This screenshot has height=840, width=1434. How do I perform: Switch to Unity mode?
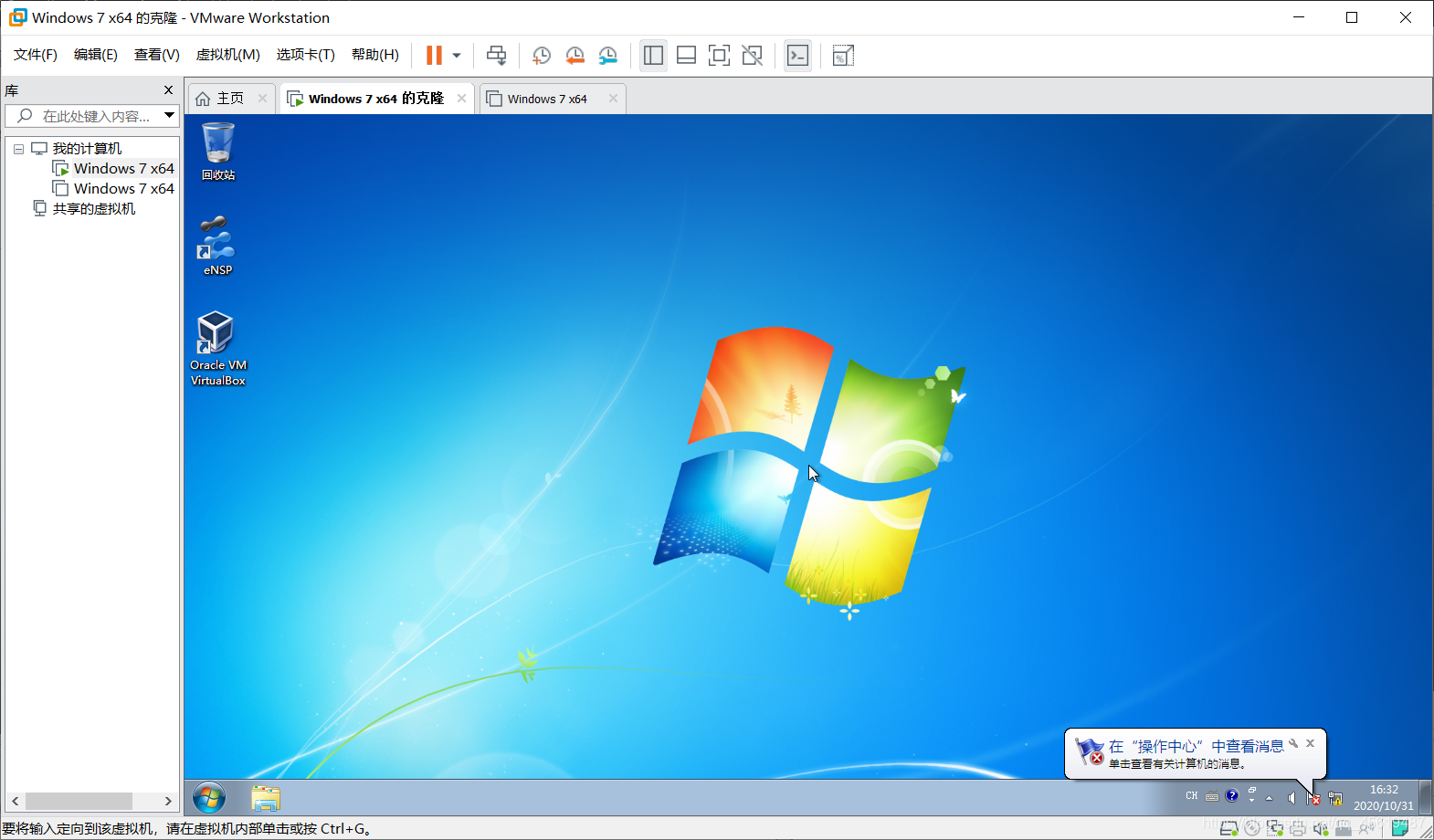[x=752, y=56]
